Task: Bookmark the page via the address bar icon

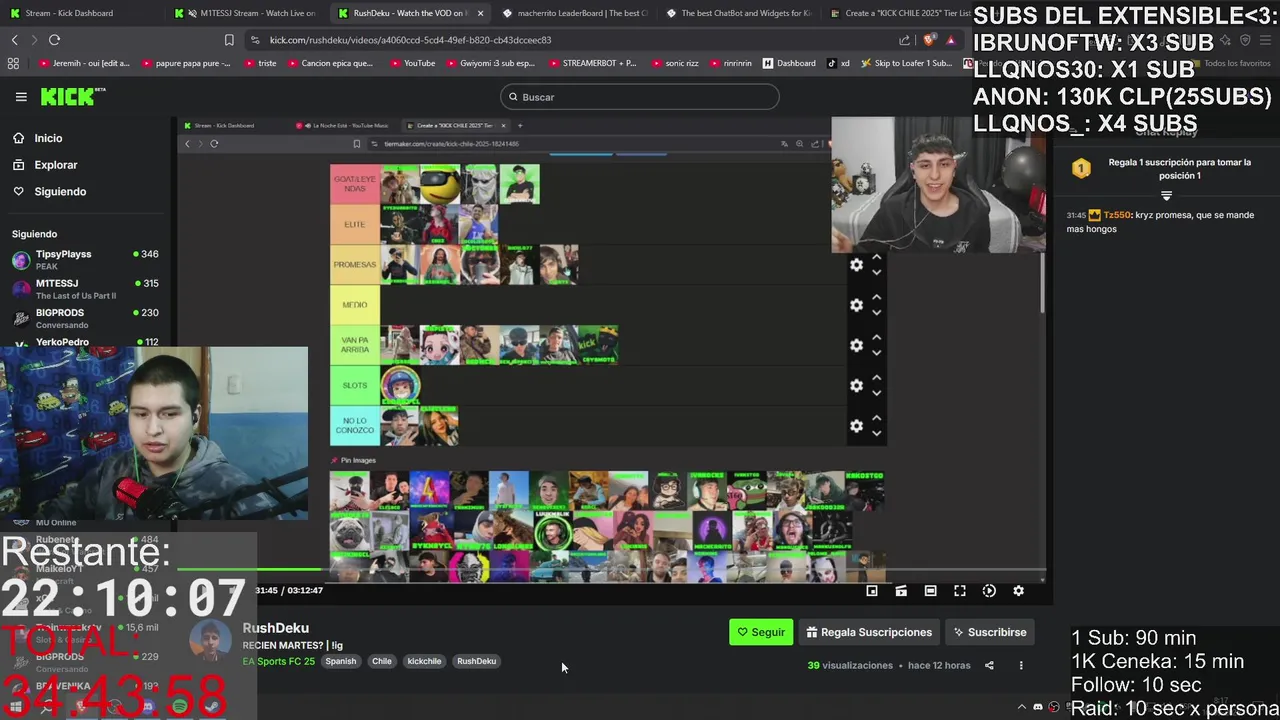Action: pos(229,40)
